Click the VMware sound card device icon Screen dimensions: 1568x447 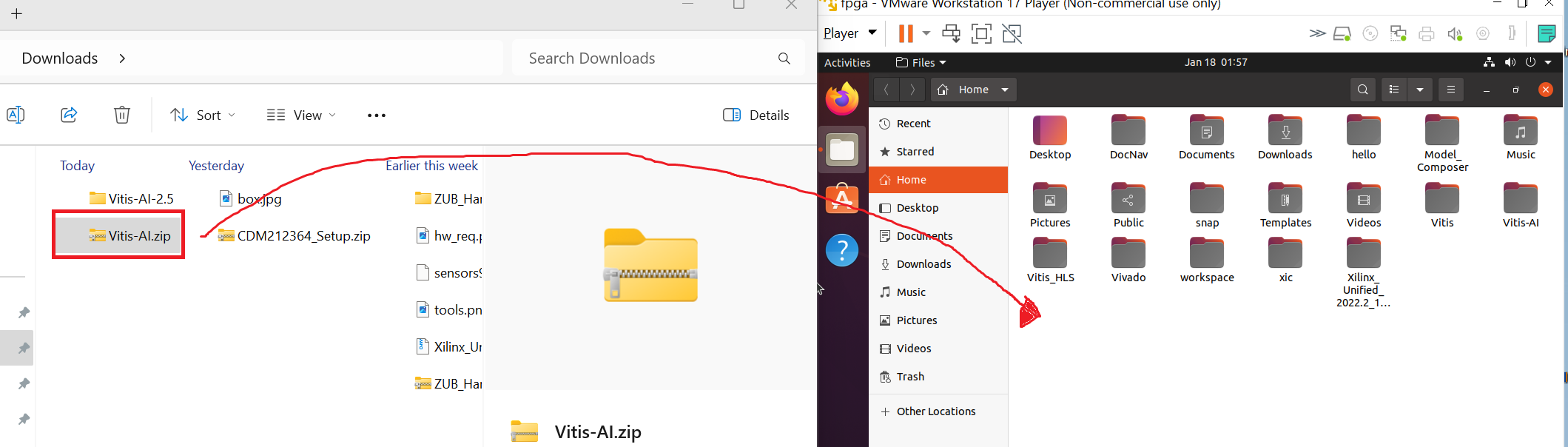pyautogui.click(x=1455, y=33)
